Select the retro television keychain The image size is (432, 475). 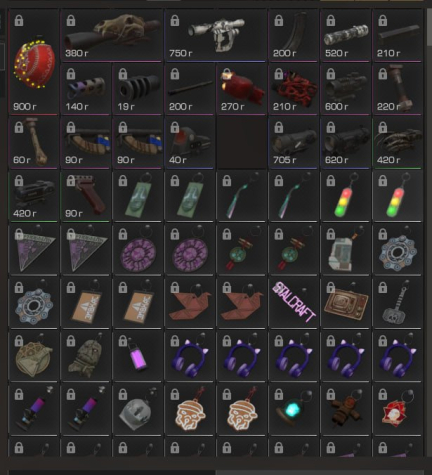pos(345,303)
